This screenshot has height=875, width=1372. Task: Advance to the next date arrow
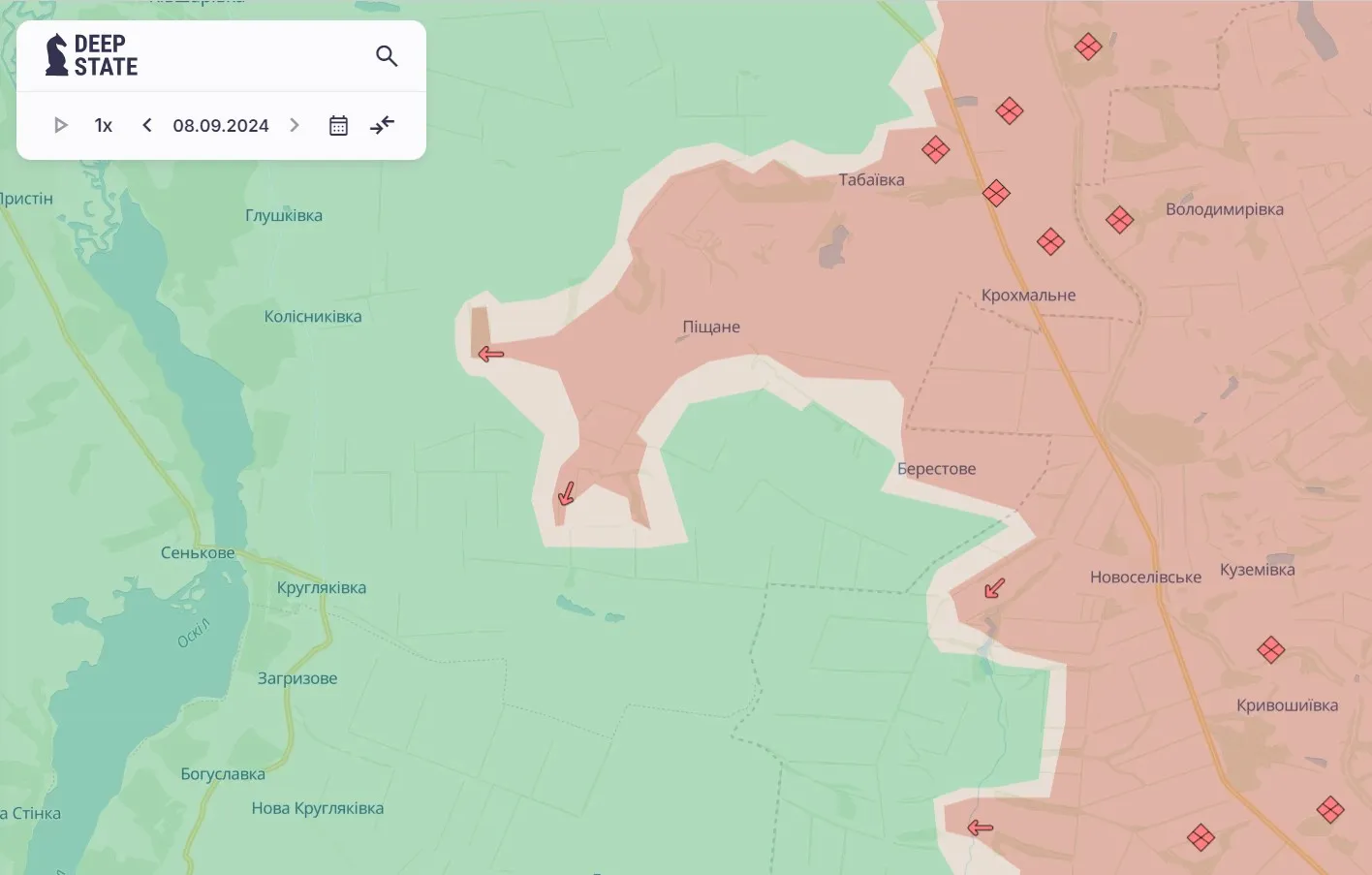[295, 125]
